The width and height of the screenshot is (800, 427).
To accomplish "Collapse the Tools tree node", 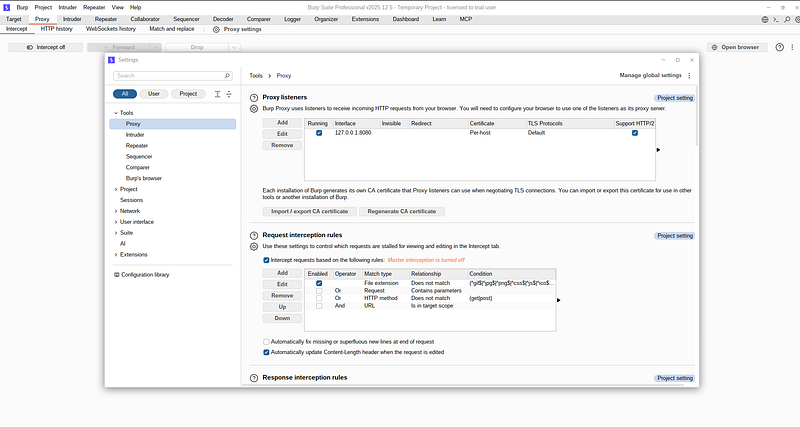I will (116, 113).
